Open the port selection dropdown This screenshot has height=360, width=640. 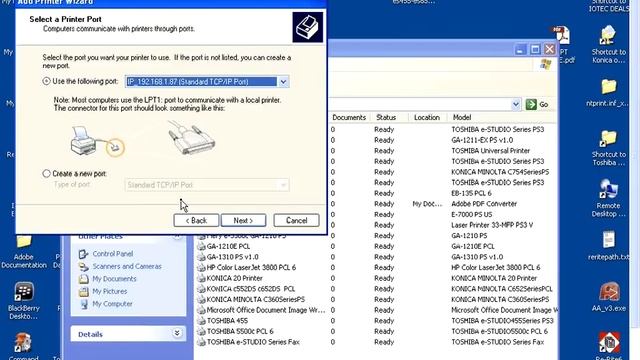click(283, 82)
